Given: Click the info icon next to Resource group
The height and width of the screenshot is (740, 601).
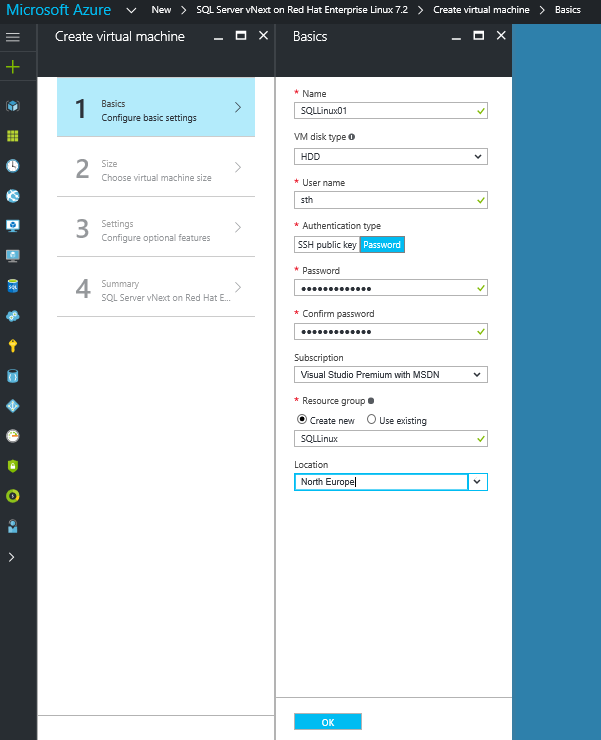Looking at the screenshot, I should [371, 401].
